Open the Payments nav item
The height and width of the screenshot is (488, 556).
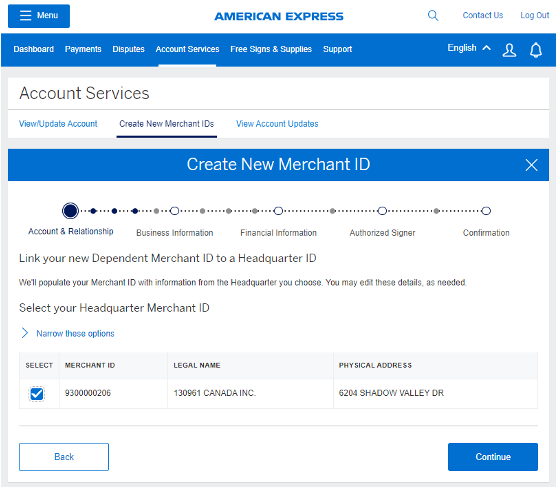[83, 49]
